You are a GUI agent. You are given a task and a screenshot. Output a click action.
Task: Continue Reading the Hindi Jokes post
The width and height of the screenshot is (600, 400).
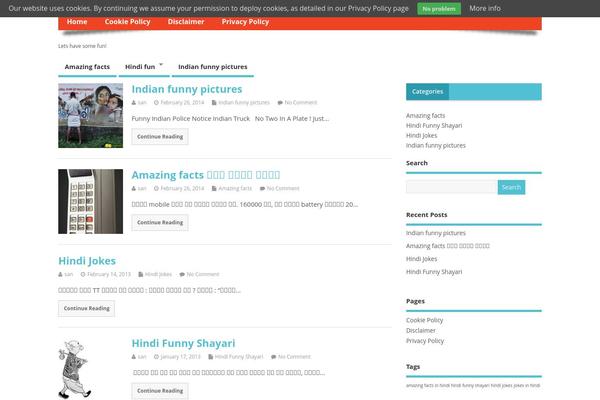[86, 309]
